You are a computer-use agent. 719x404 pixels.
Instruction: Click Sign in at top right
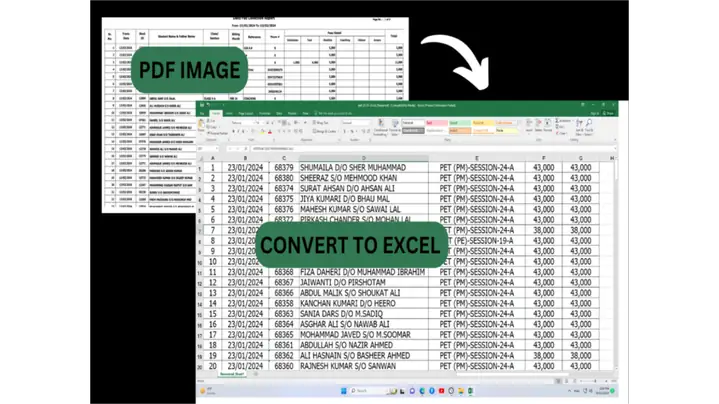click(x=595, y=113)
